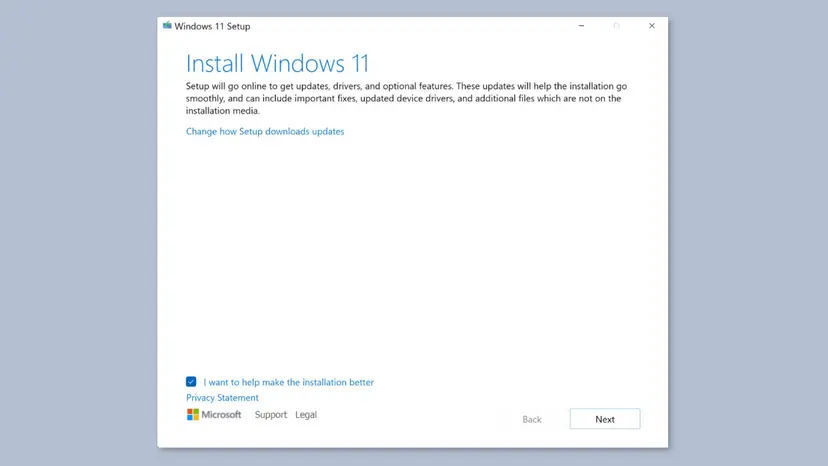Open the Support link
Image resolution: width=828 pixels, height=466 pixels.
(x=271, y=415)
